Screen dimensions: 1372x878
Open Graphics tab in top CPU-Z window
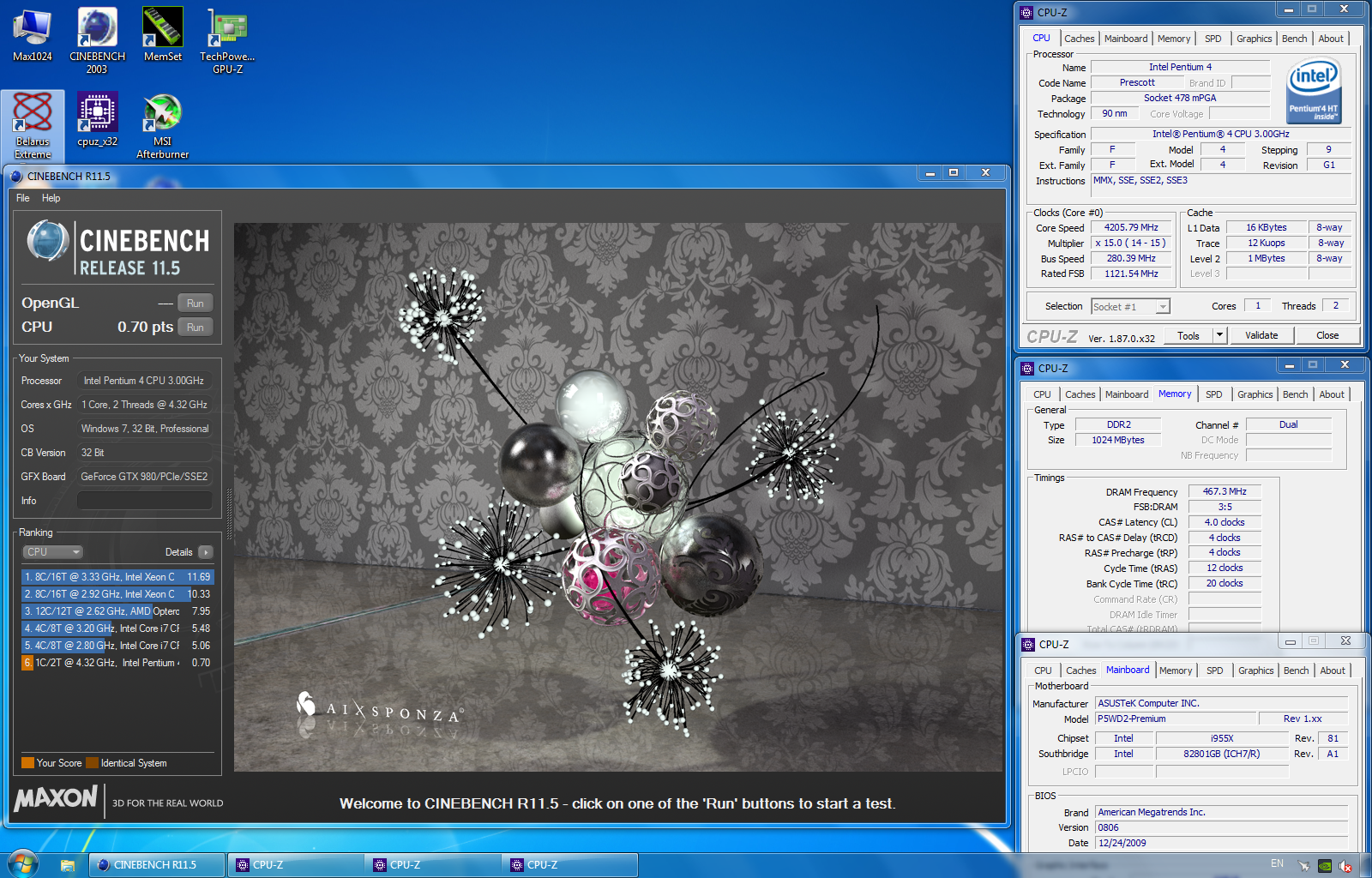(x=1254, y=39)
